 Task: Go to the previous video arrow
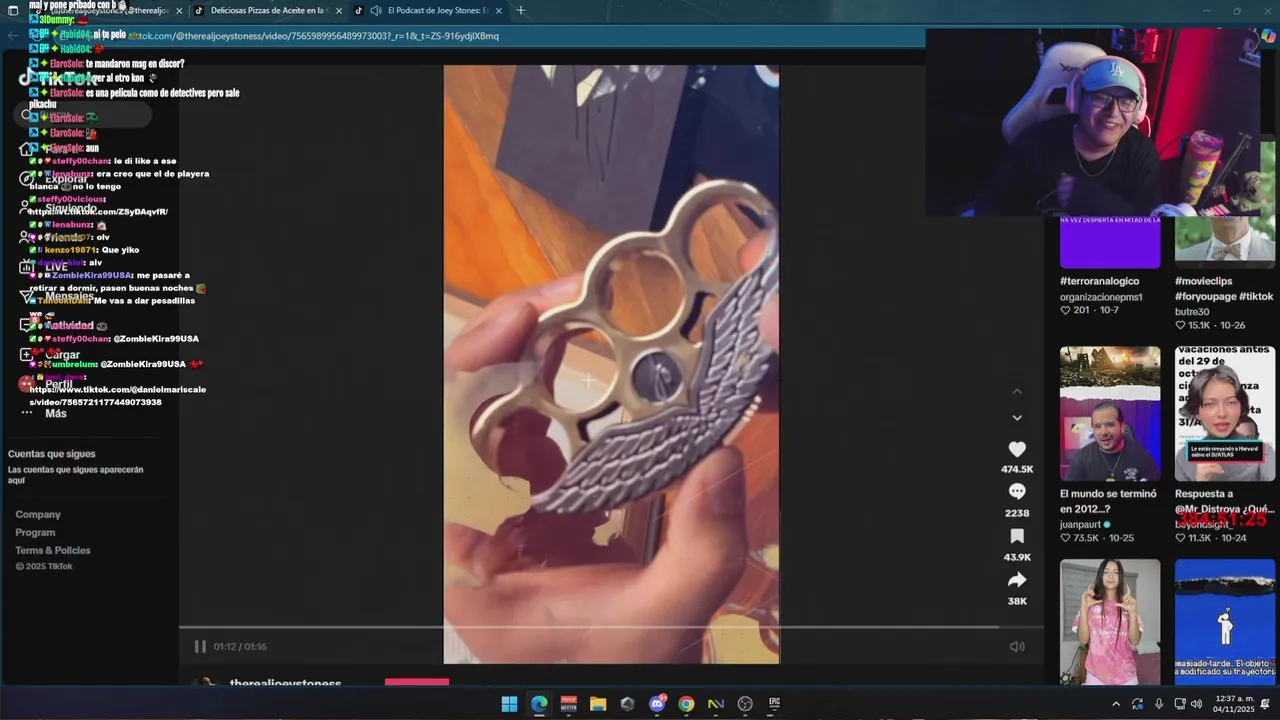(1017, 391)
